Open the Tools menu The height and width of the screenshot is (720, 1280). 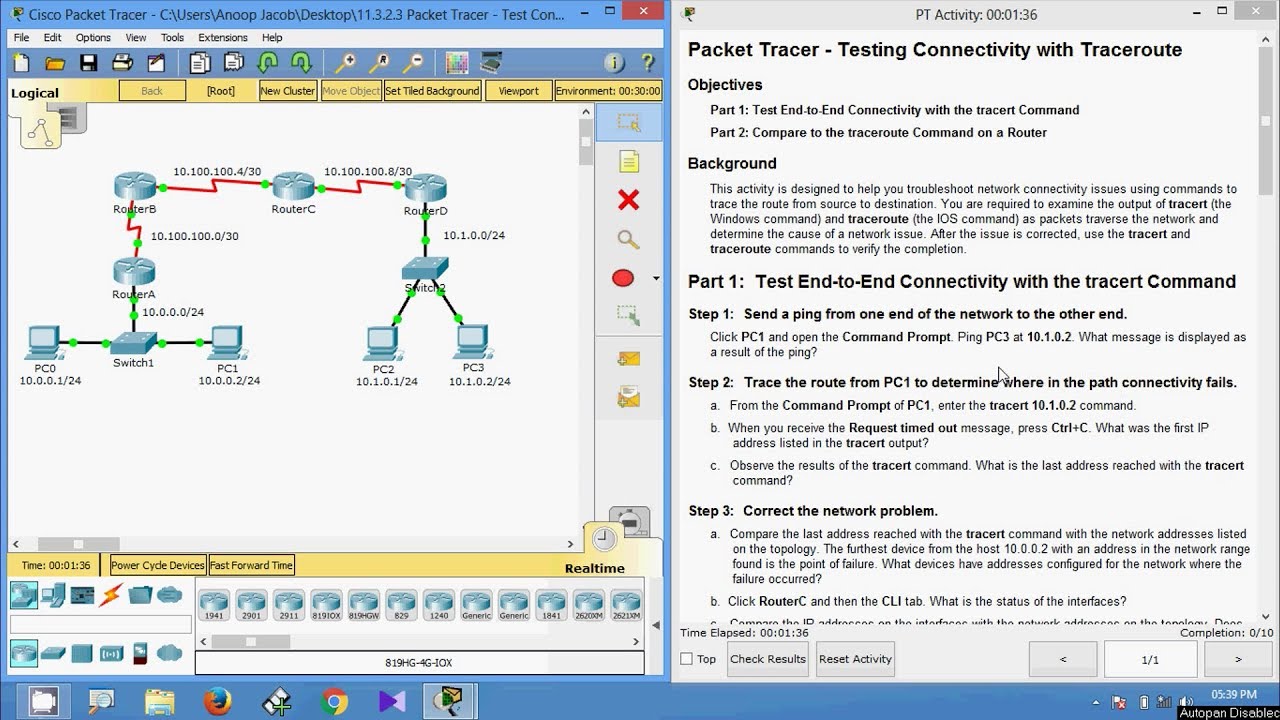(x=172, y=38)
